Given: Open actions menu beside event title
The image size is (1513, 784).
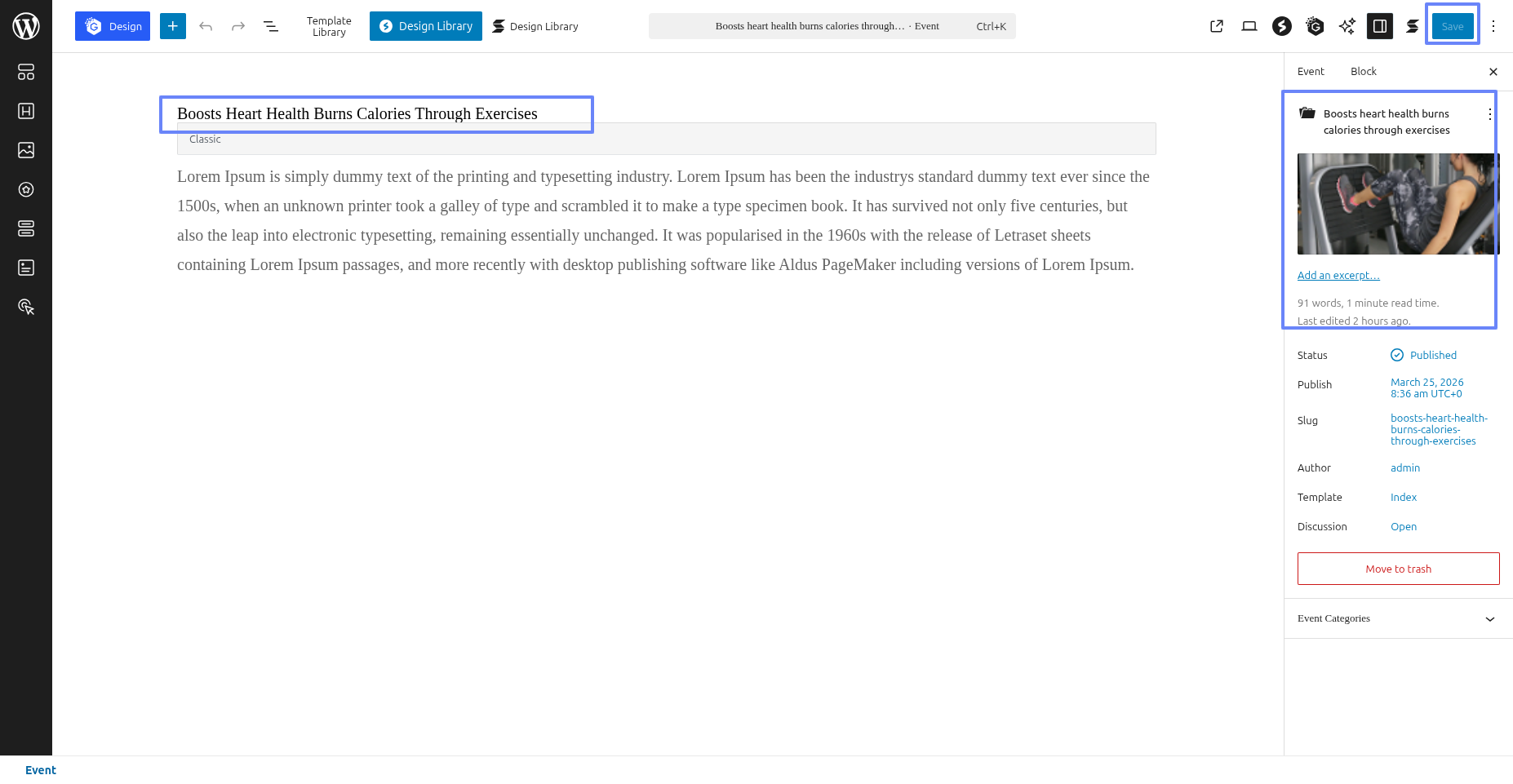Looking at the screenshot, I should click(x=1489, y=114).
